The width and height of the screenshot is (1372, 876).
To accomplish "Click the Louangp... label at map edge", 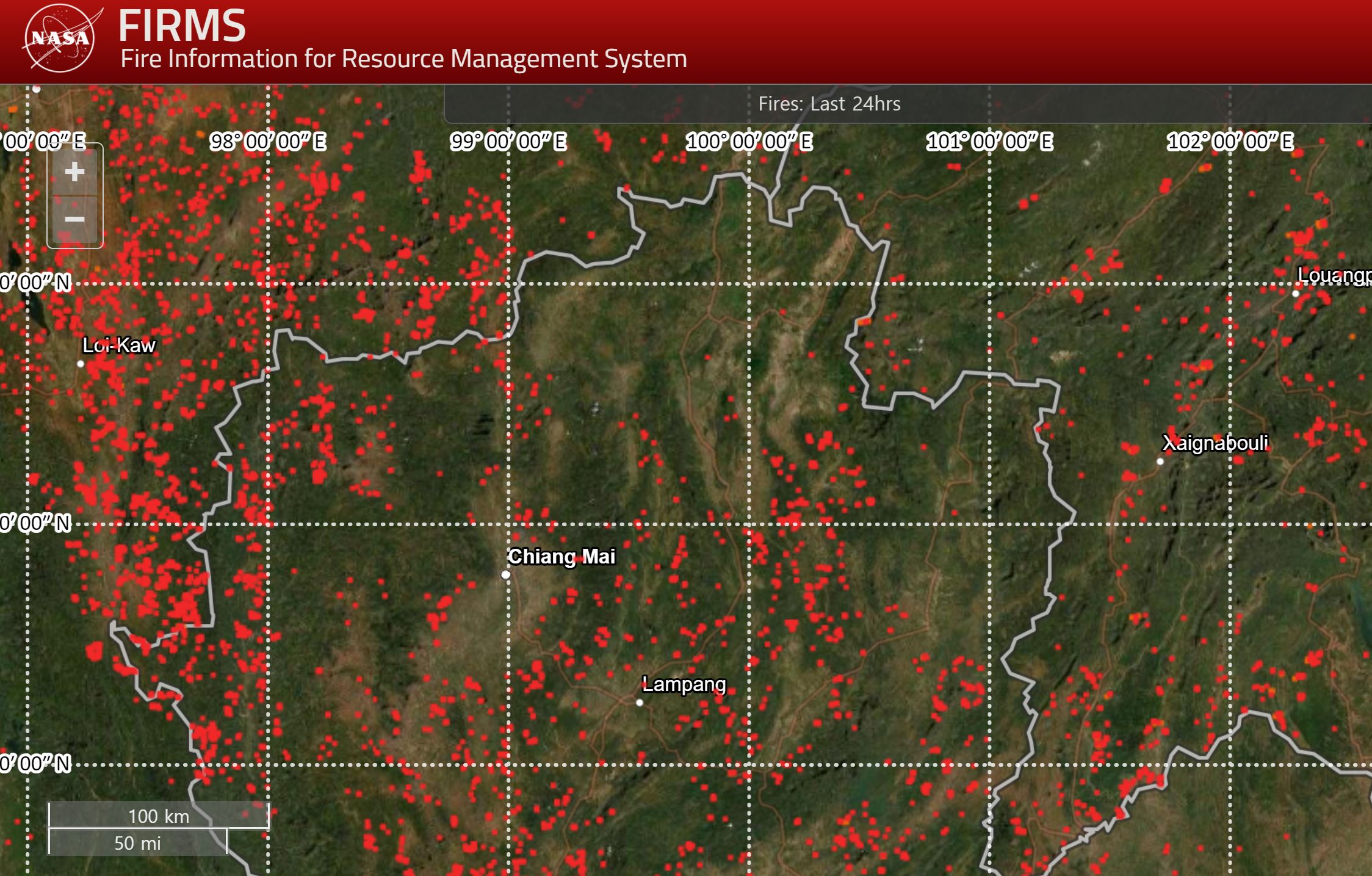I will (1334, 275).
